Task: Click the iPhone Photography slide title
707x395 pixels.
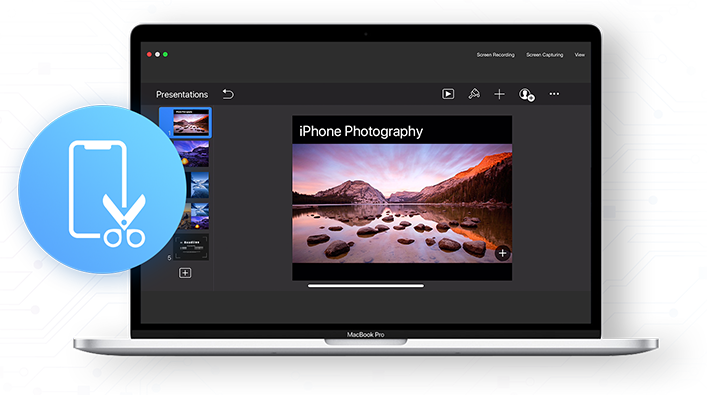Action: click(x=361, y=131)
